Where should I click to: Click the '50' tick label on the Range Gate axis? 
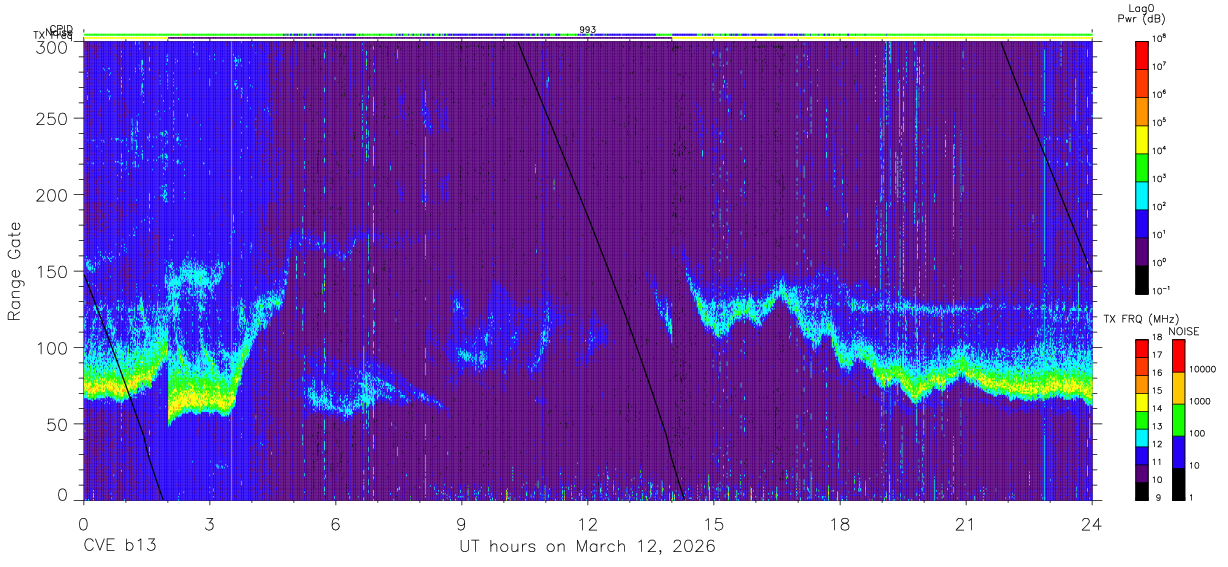pyautogui.click(x=59, y=424)
